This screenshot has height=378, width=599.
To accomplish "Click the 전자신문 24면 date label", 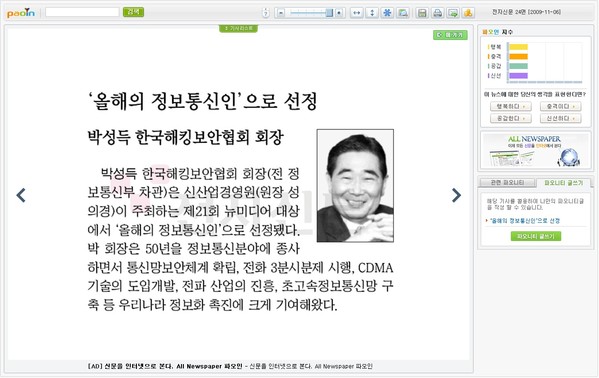I will tap(526, 12).
